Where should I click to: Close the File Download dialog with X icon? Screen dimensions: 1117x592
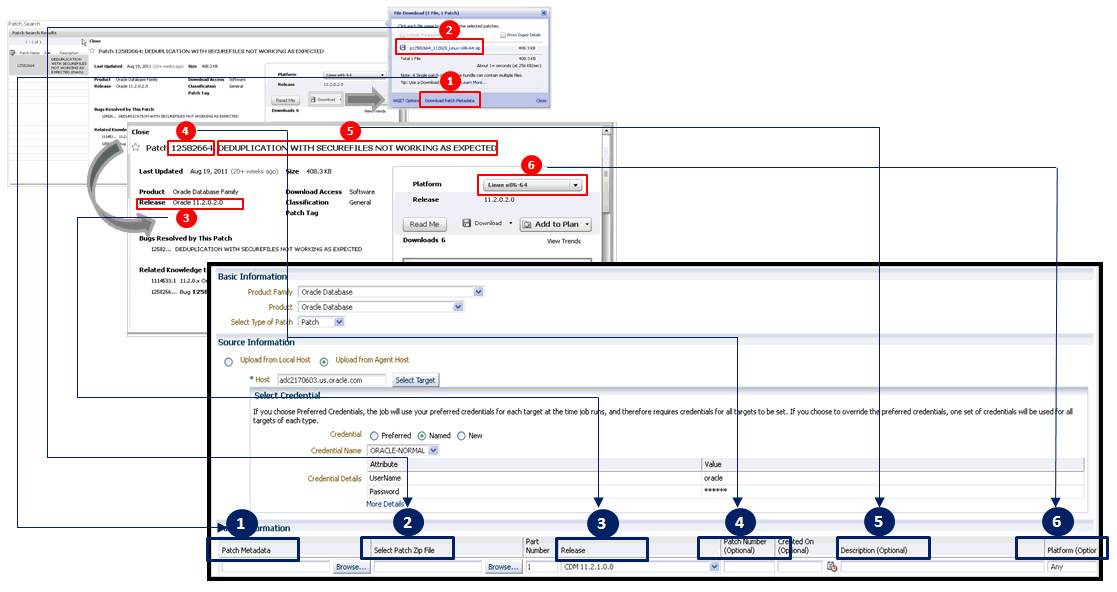[x=544, y=13]
